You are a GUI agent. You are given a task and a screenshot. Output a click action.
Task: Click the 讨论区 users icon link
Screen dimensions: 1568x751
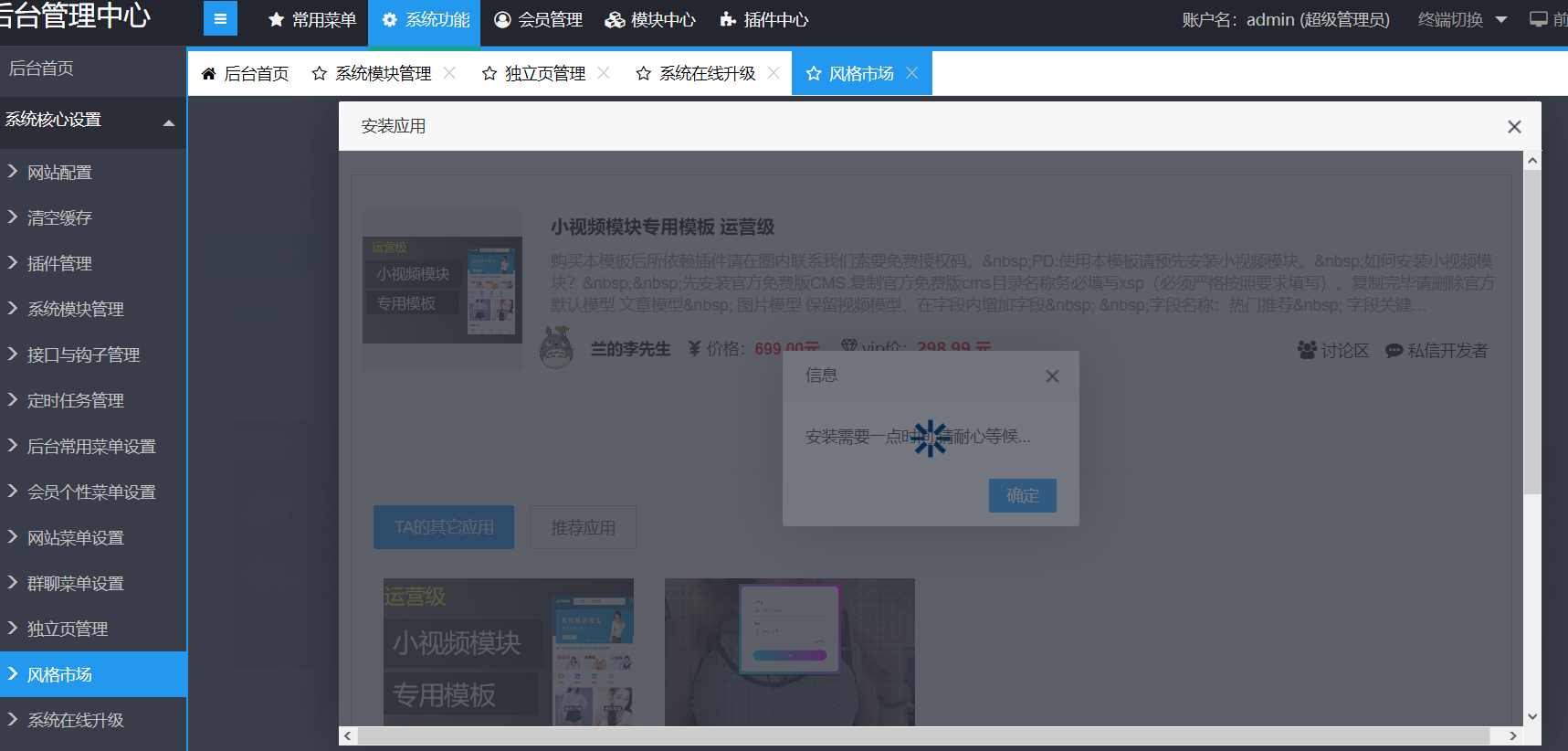tap(1332, 351)
